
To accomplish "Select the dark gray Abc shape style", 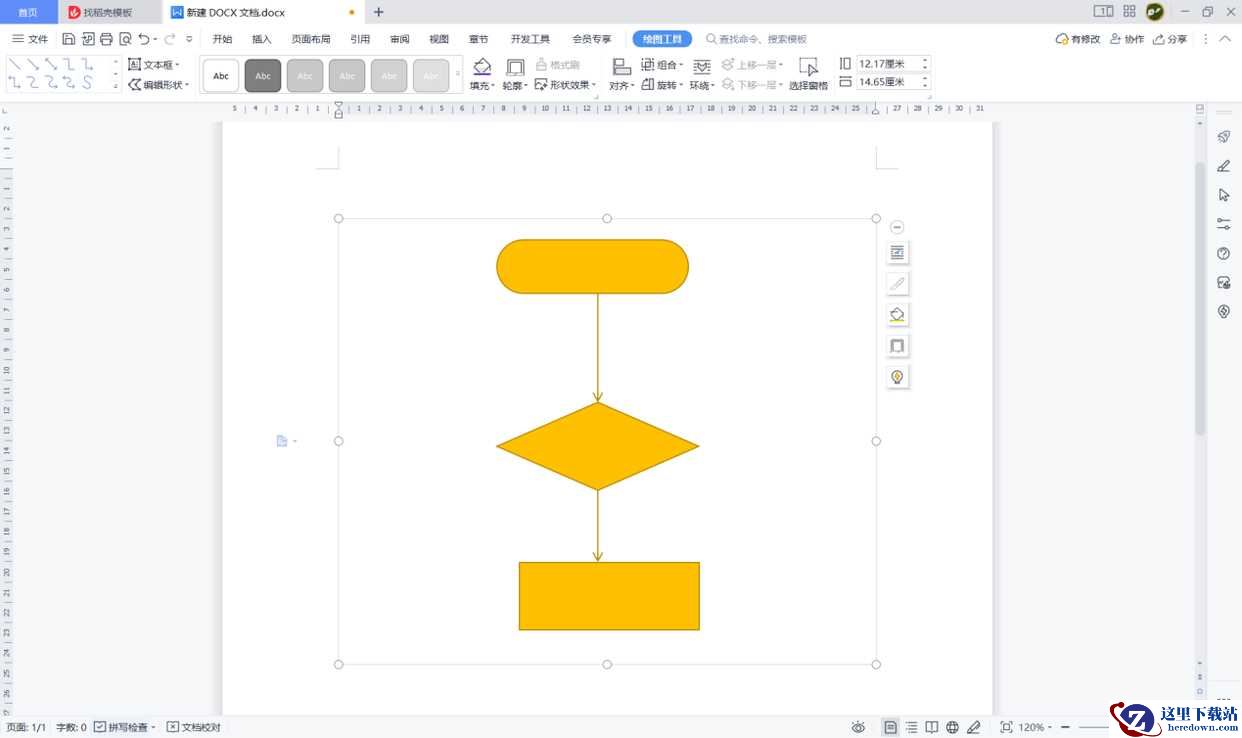I will (263, 76).
